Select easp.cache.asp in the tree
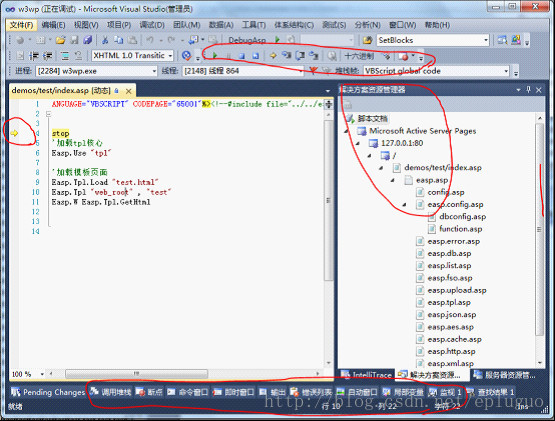The width and height of the screenshot is (555, 421). [454, 340]
